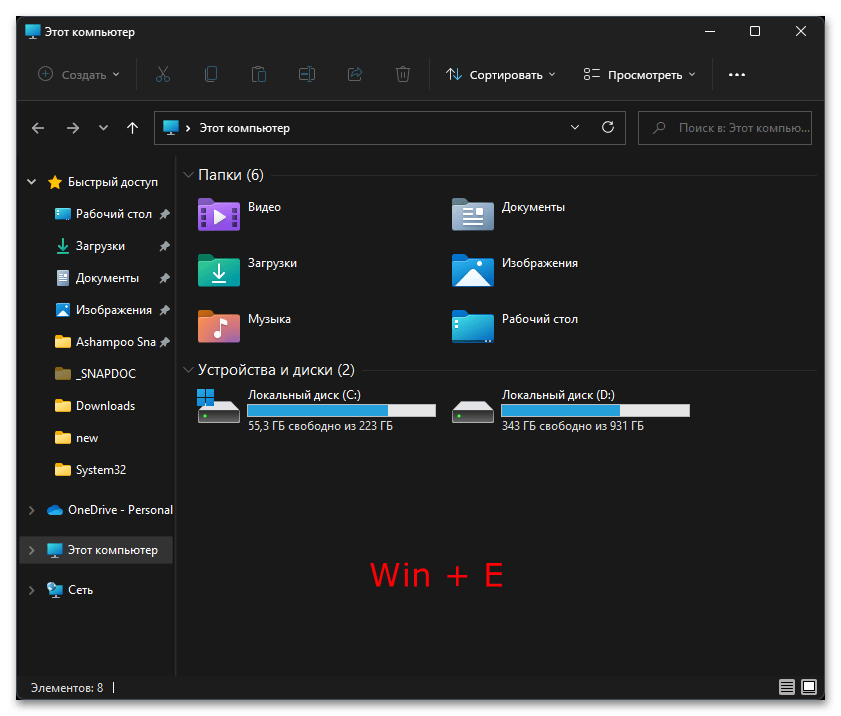This screenshot has height=716, width=841.
Task: Expand the Этот компьютер tree node
Action: tap(32, 550)
